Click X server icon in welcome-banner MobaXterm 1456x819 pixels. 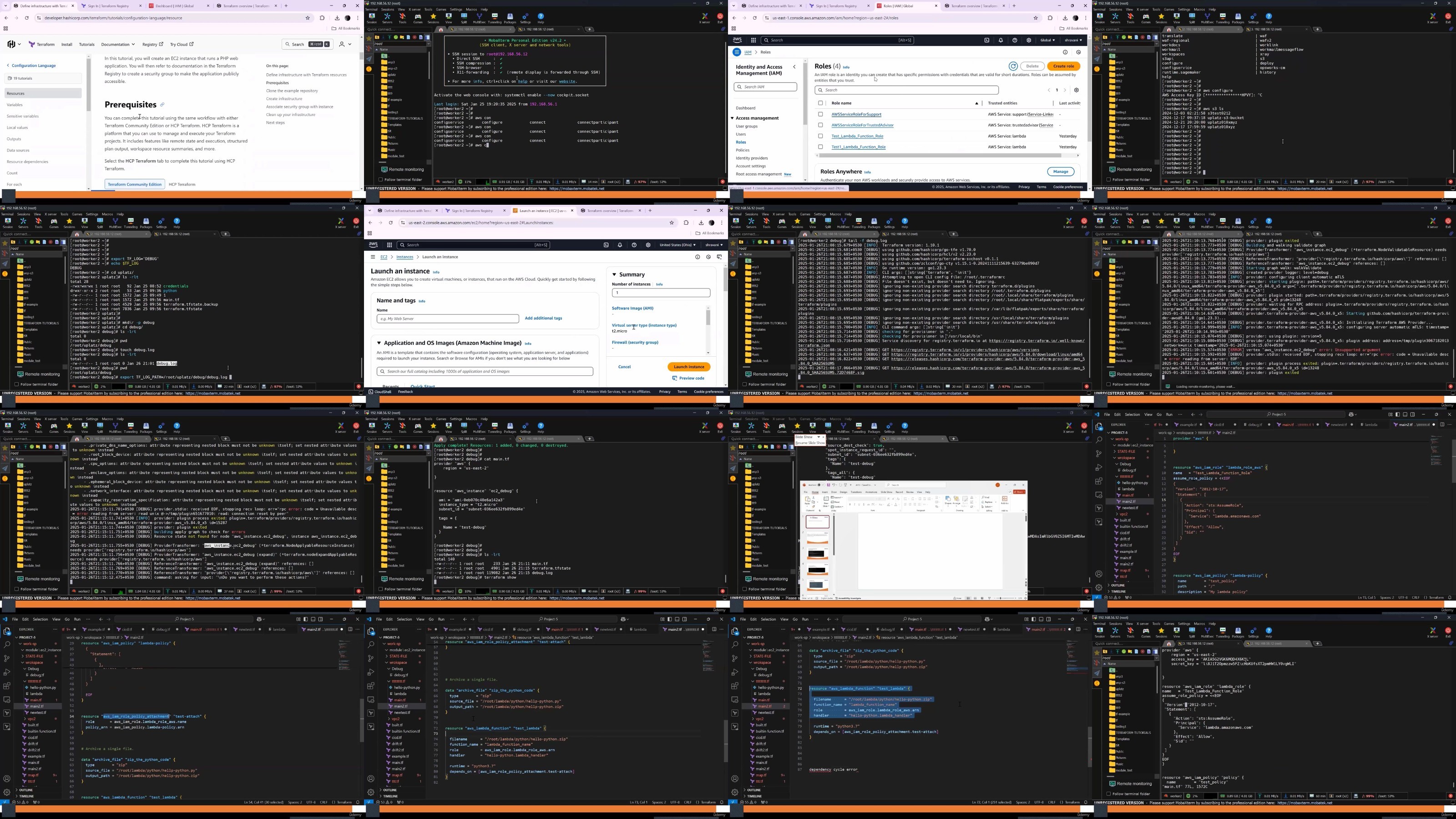(x=704, y=18)
